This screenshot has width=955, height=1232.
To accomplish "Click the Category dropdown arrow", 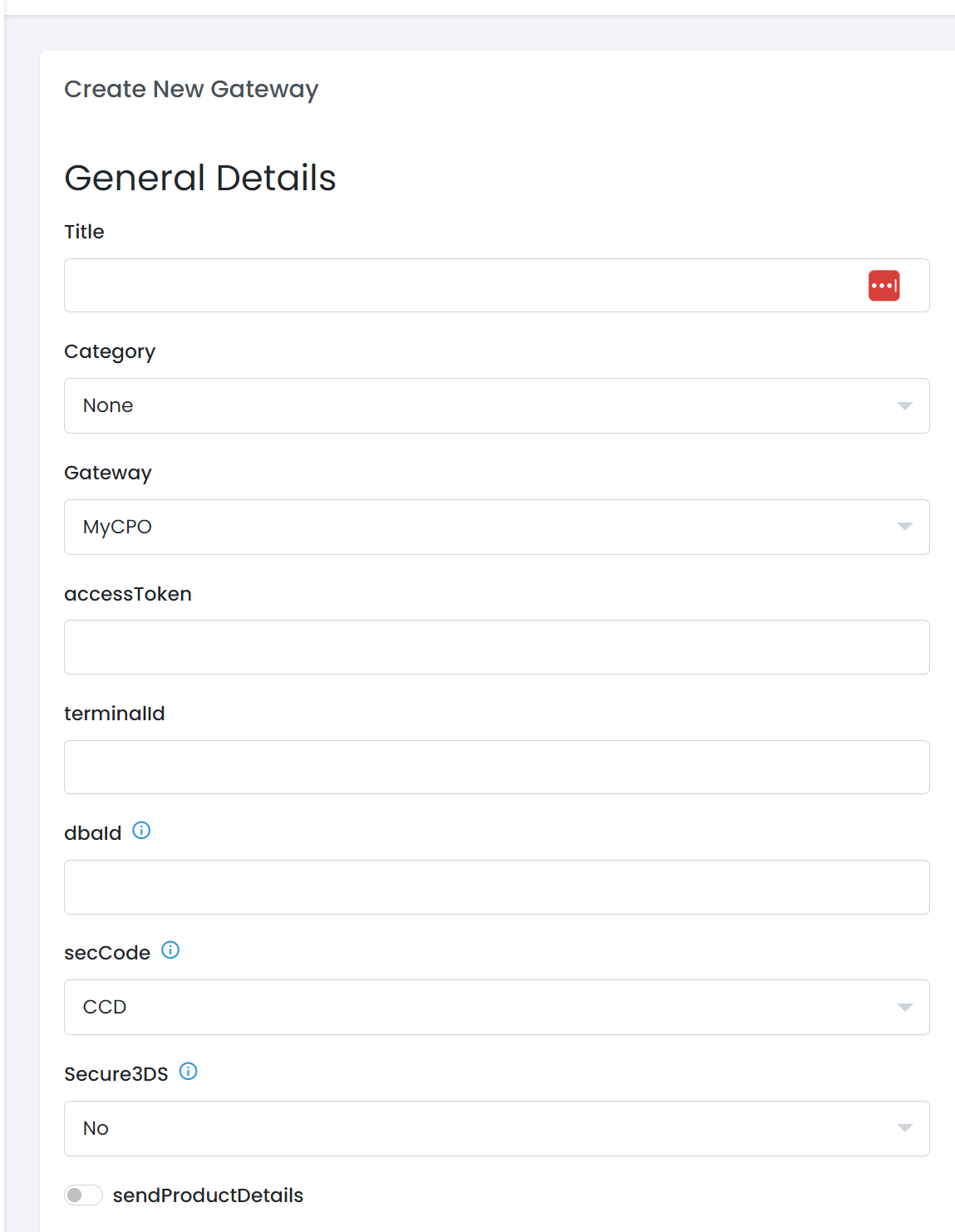I will tap(905, 406).
